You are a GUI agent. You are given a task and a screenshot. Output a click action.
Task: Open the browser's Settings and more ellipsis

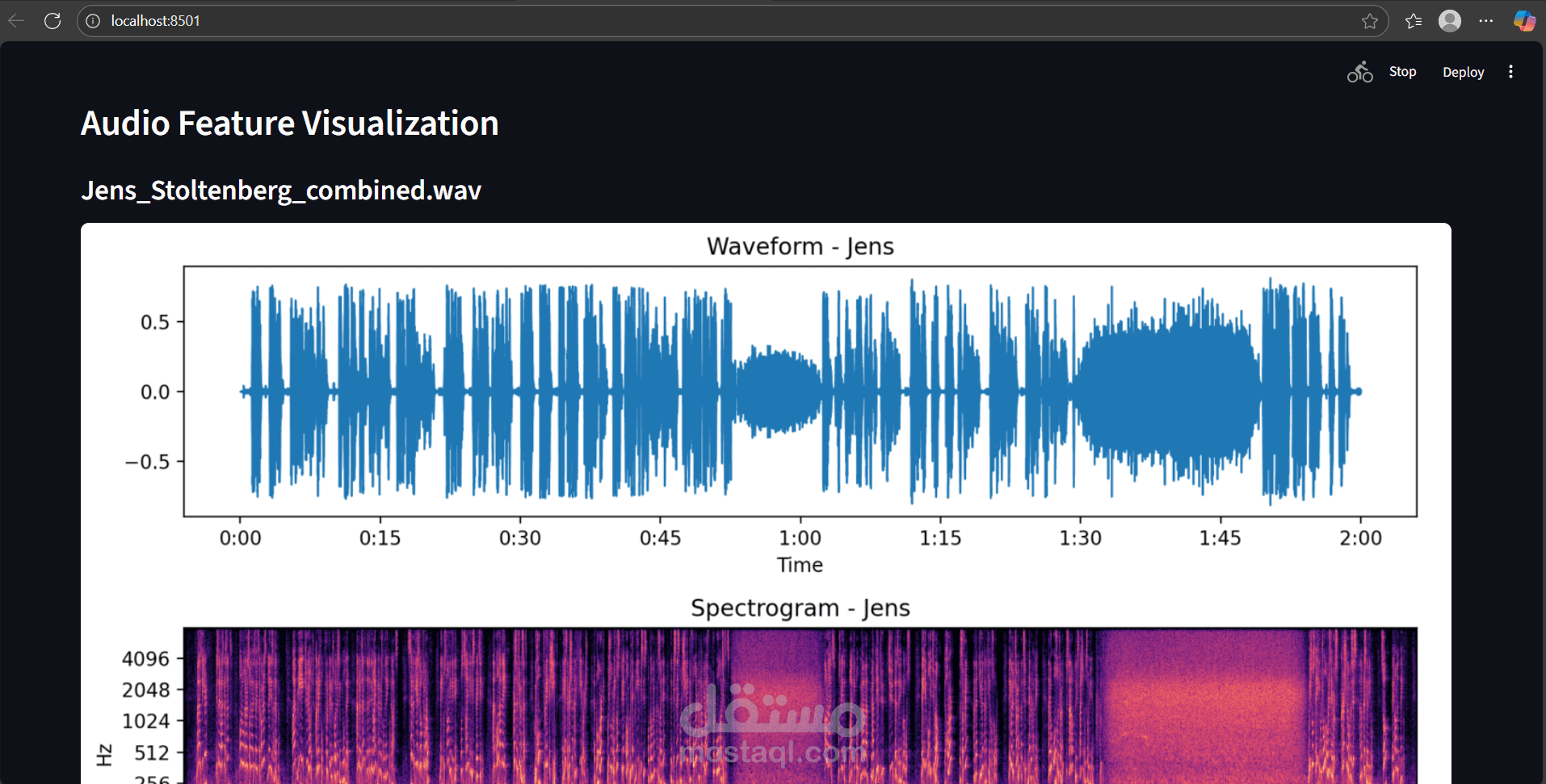click(x=1485, y=21)
